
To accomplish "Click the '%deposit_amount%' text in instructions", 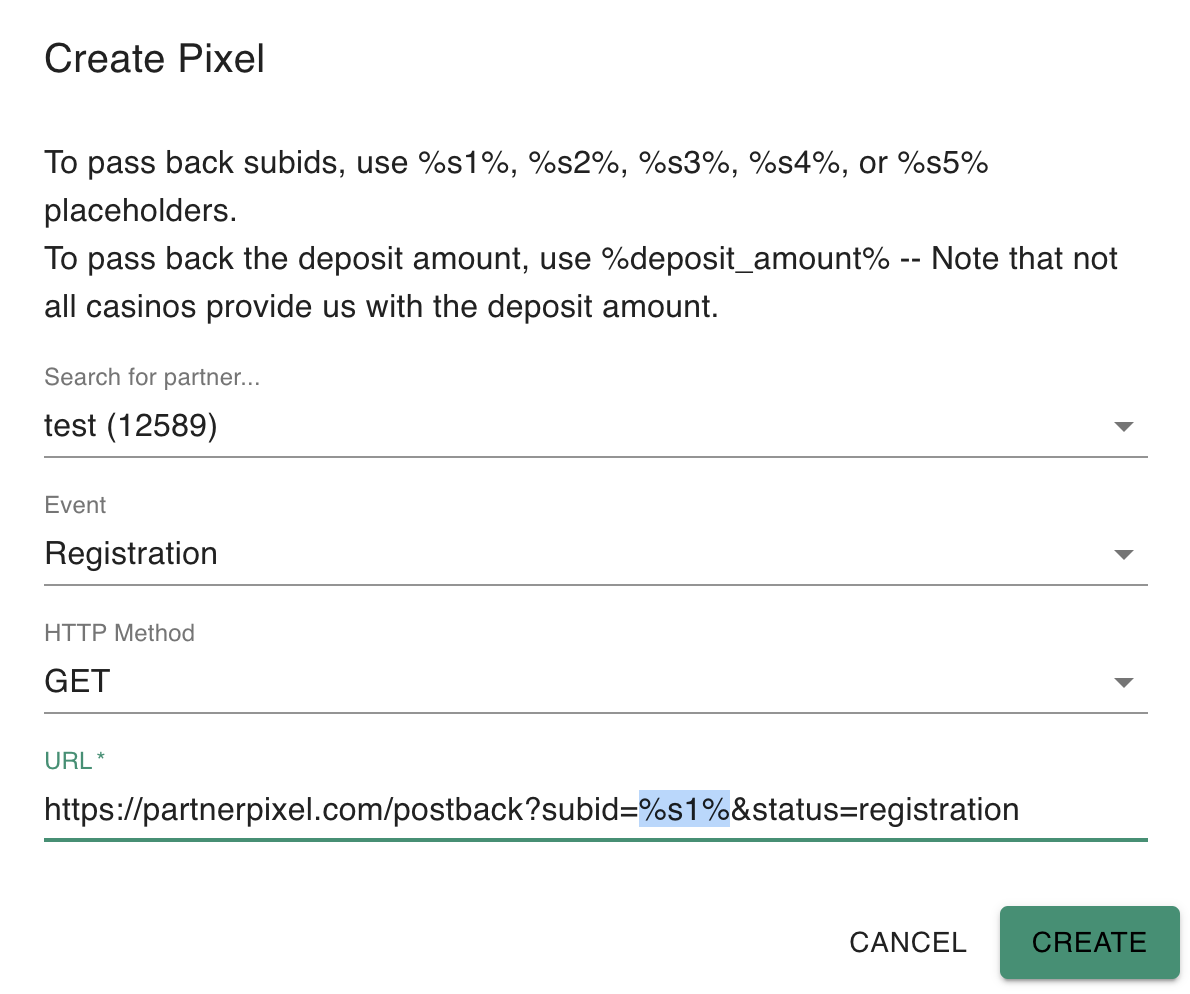I will tap(746, 259).
